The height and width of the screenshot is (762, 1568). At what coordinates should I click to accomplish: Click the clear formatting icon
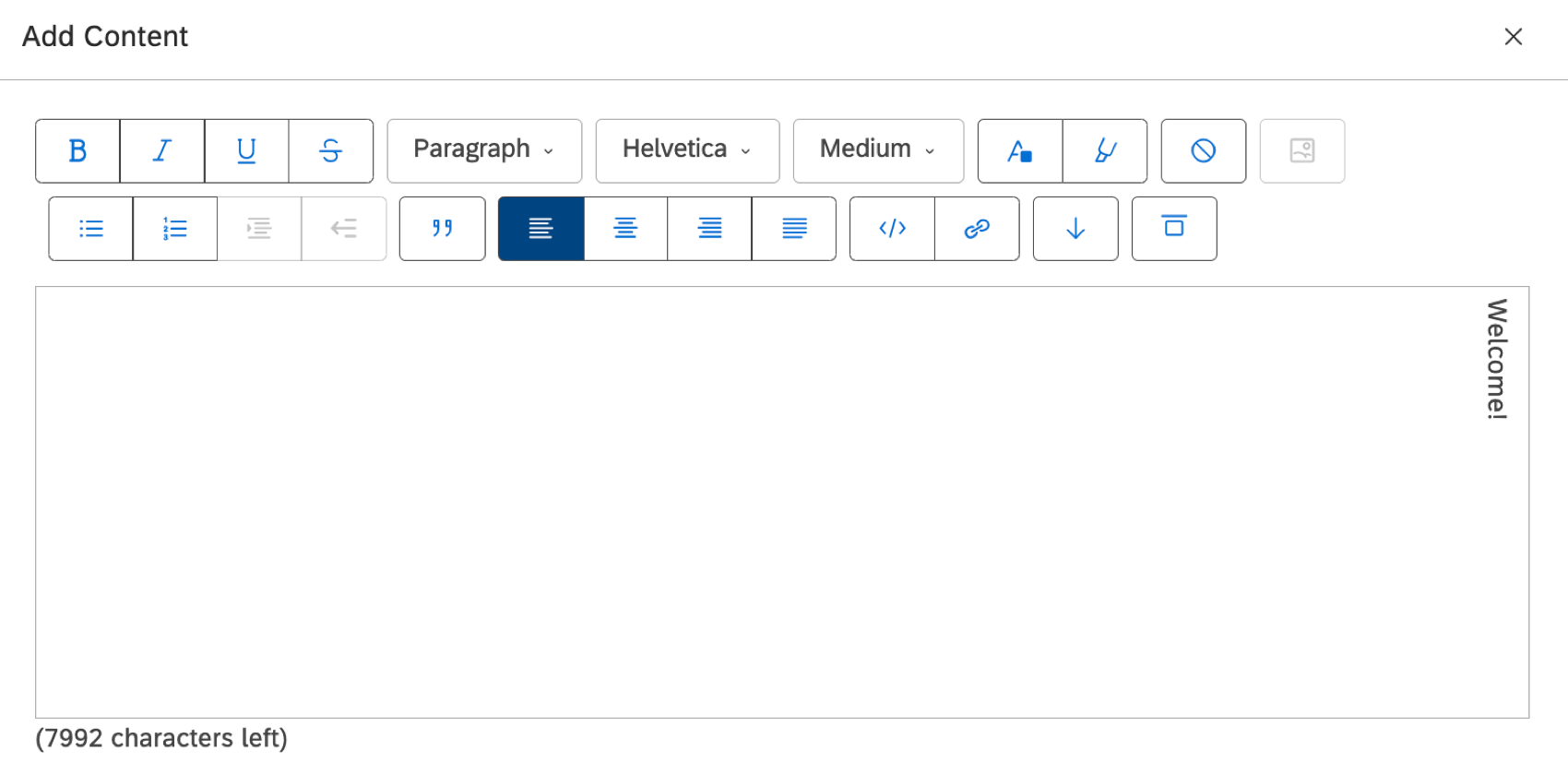[x=1203, y=150]
